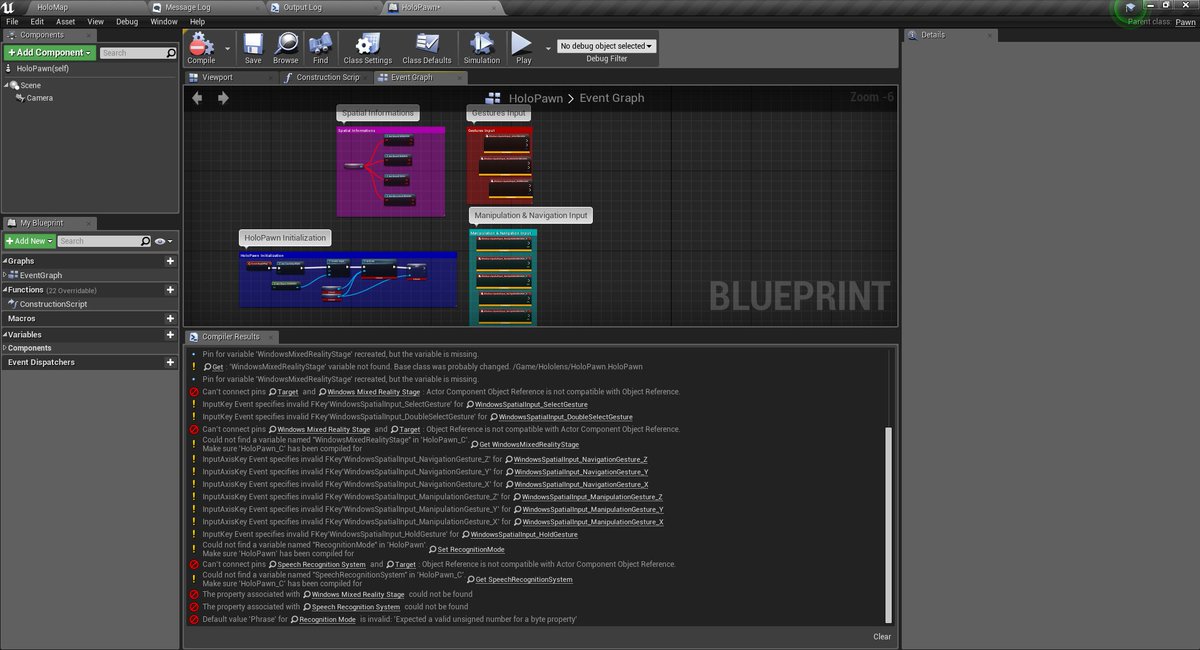
Task: Add a new event dispatcher with plus
Action: click(x=170, y=362)
